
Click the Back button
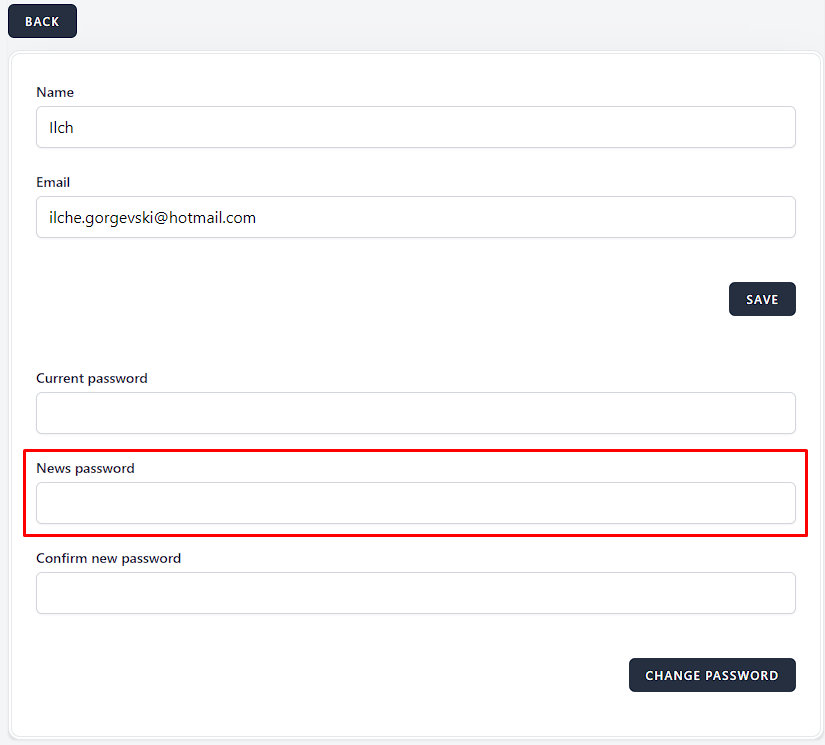tap(42, 22)
